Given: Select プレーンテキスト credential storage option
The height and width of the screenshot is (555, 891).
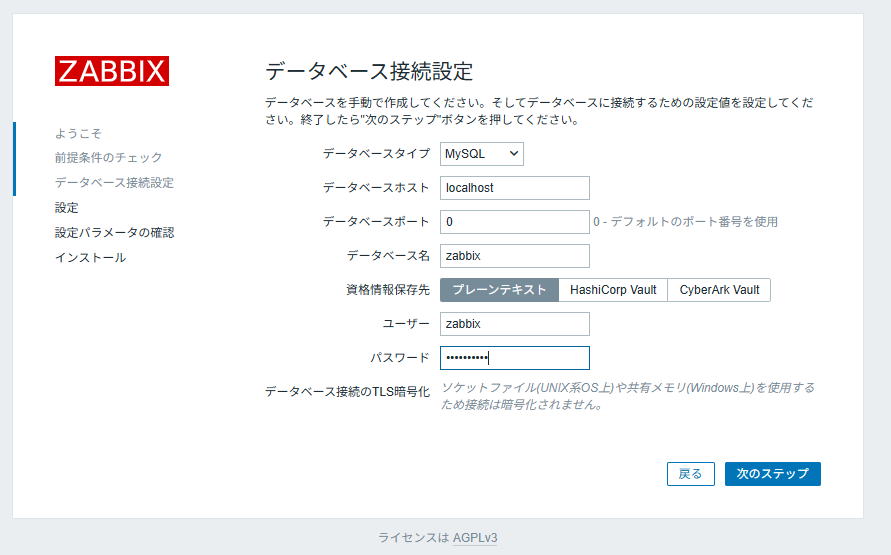Looking at the screenshot, I should coord(499,290).
